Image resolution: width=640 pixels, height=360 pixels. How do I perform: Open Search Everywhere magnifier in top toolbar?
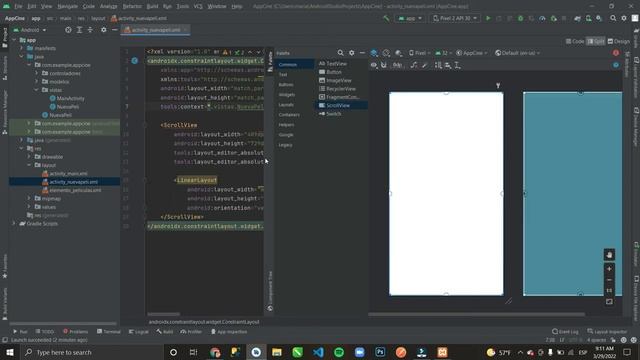point(613,18)
